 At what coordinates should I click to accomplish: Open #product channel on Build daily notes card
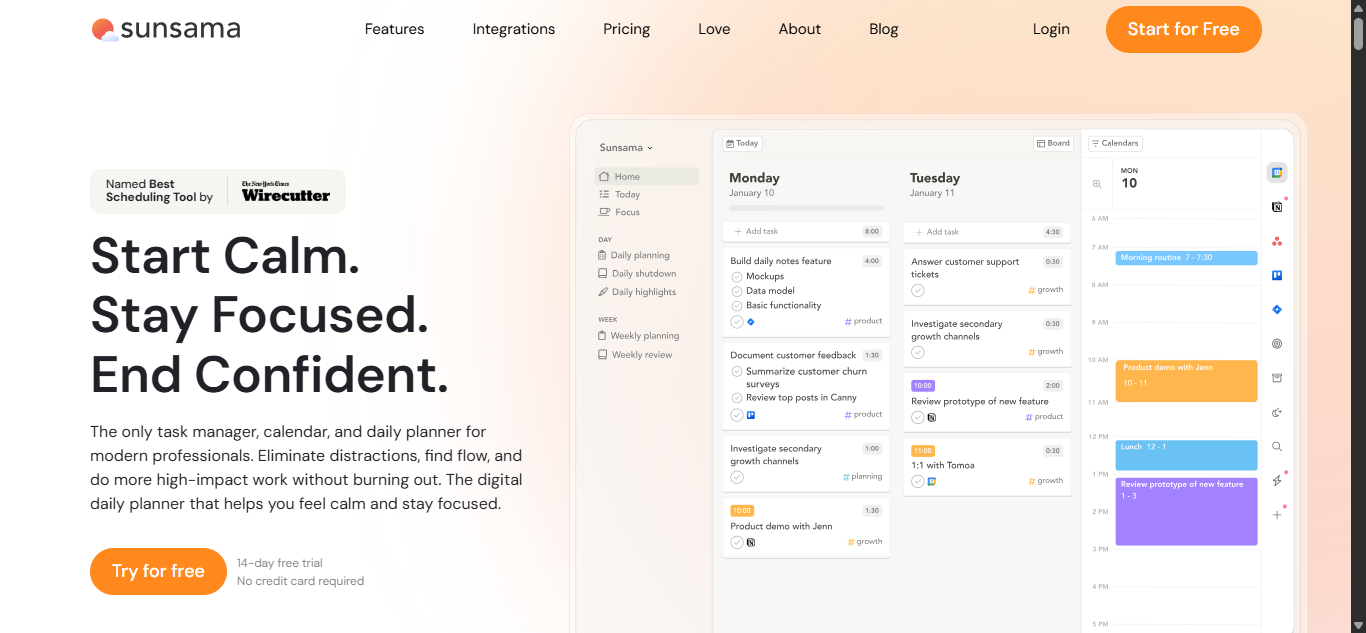click(x=864, y=322)
